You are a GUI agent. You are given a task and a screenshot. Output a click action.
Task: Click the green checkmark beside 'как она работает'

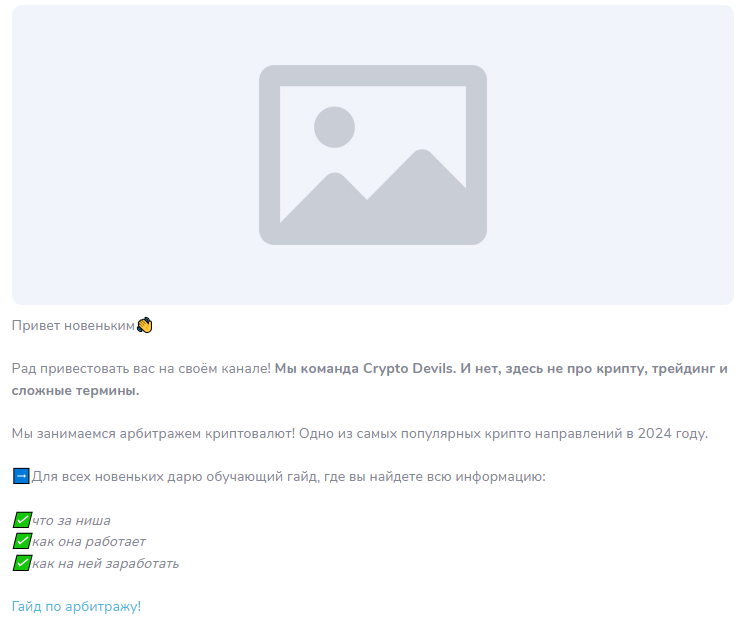click(x=22, y=541)
